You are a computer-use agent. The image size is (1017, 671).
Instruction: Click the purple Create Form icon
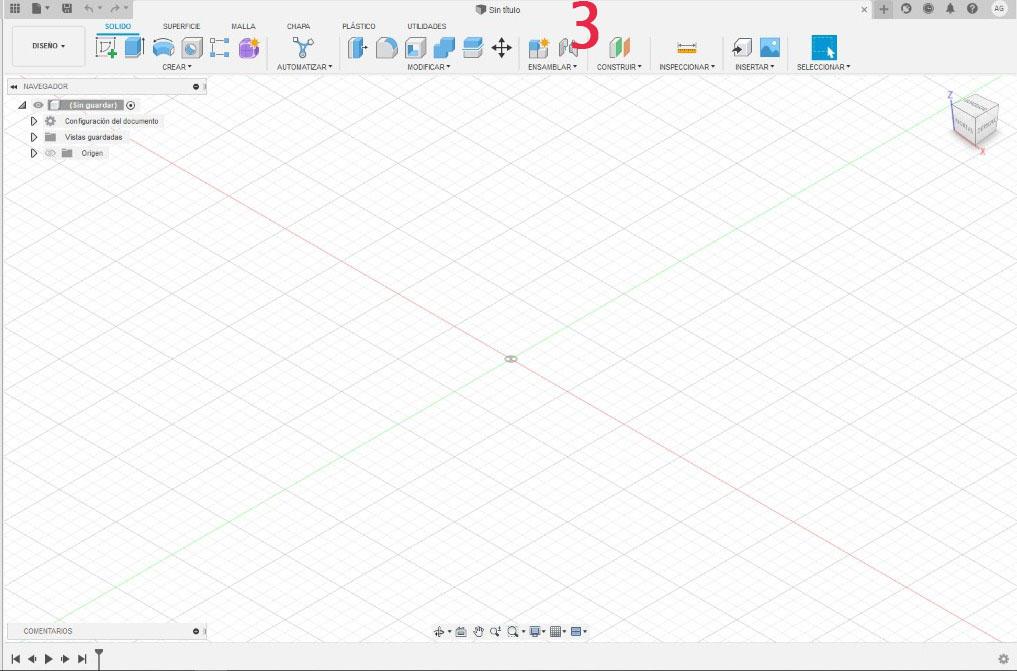[x=249, y=47]
